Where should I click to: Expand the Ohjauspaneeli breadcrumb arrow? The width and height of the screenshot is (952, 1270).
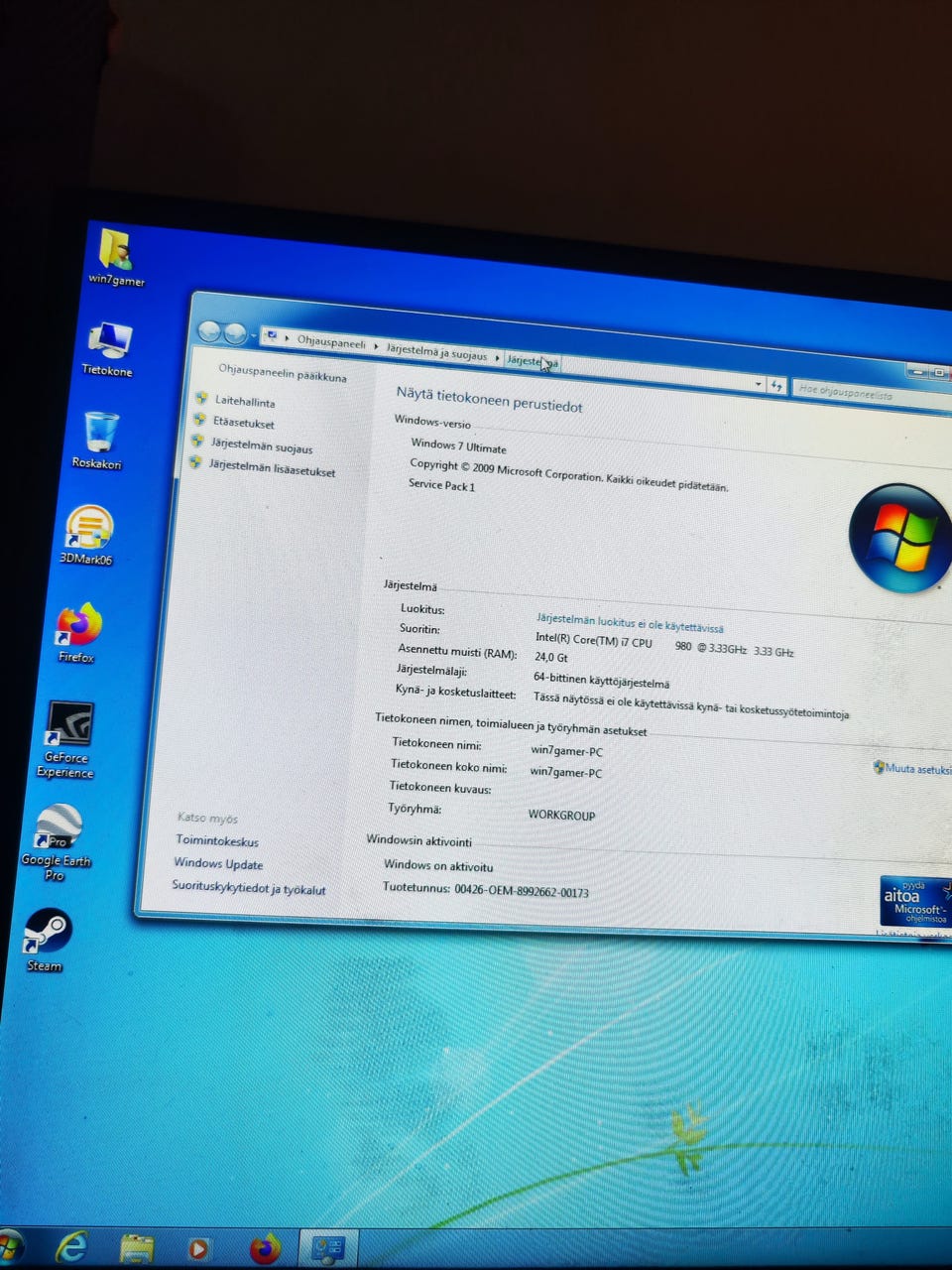pyautogui.click(x=376, y=346)
